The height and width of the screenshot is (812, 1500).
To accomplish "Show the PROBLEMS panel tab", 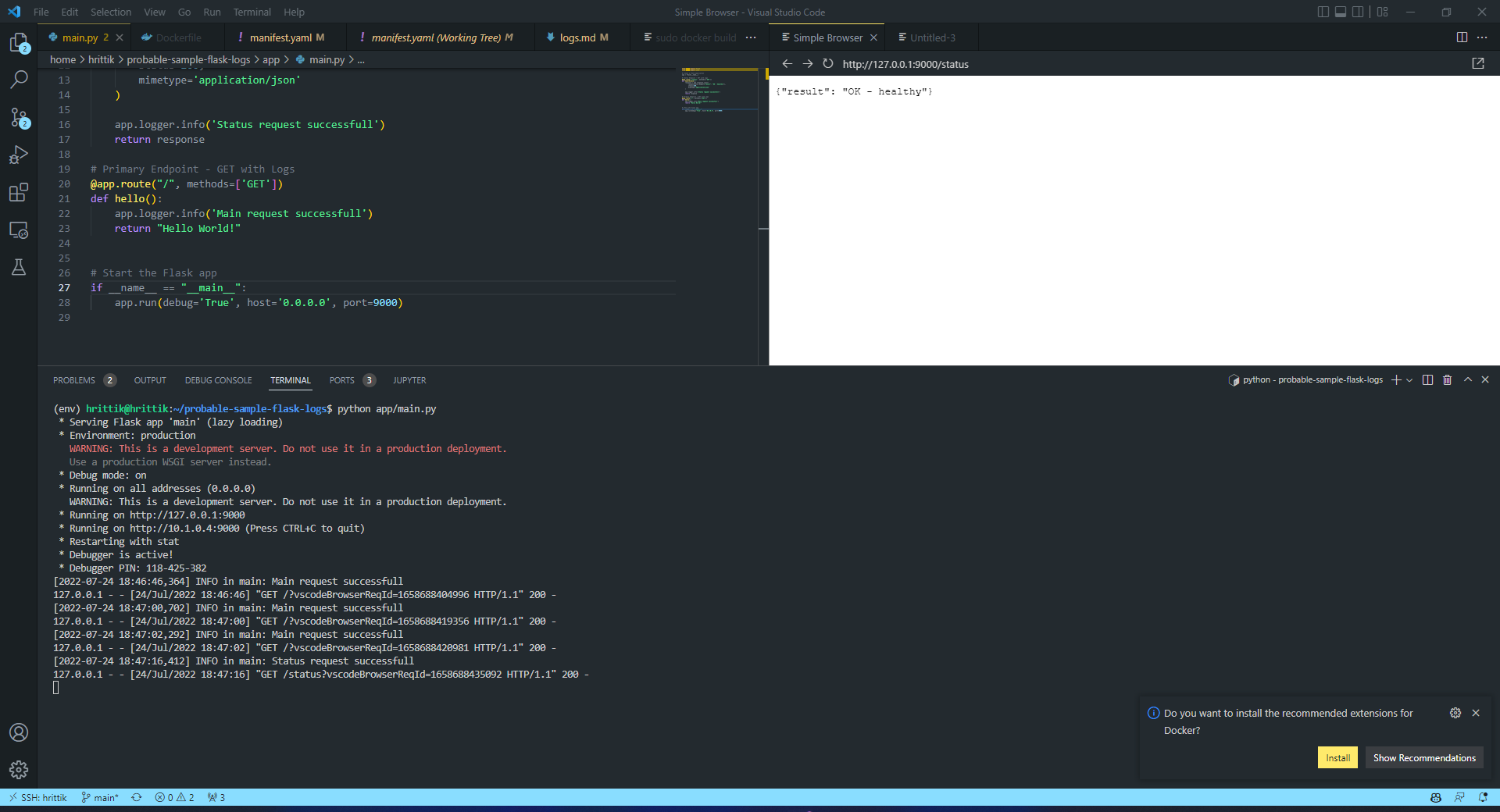I will click(x=84, y=380).
